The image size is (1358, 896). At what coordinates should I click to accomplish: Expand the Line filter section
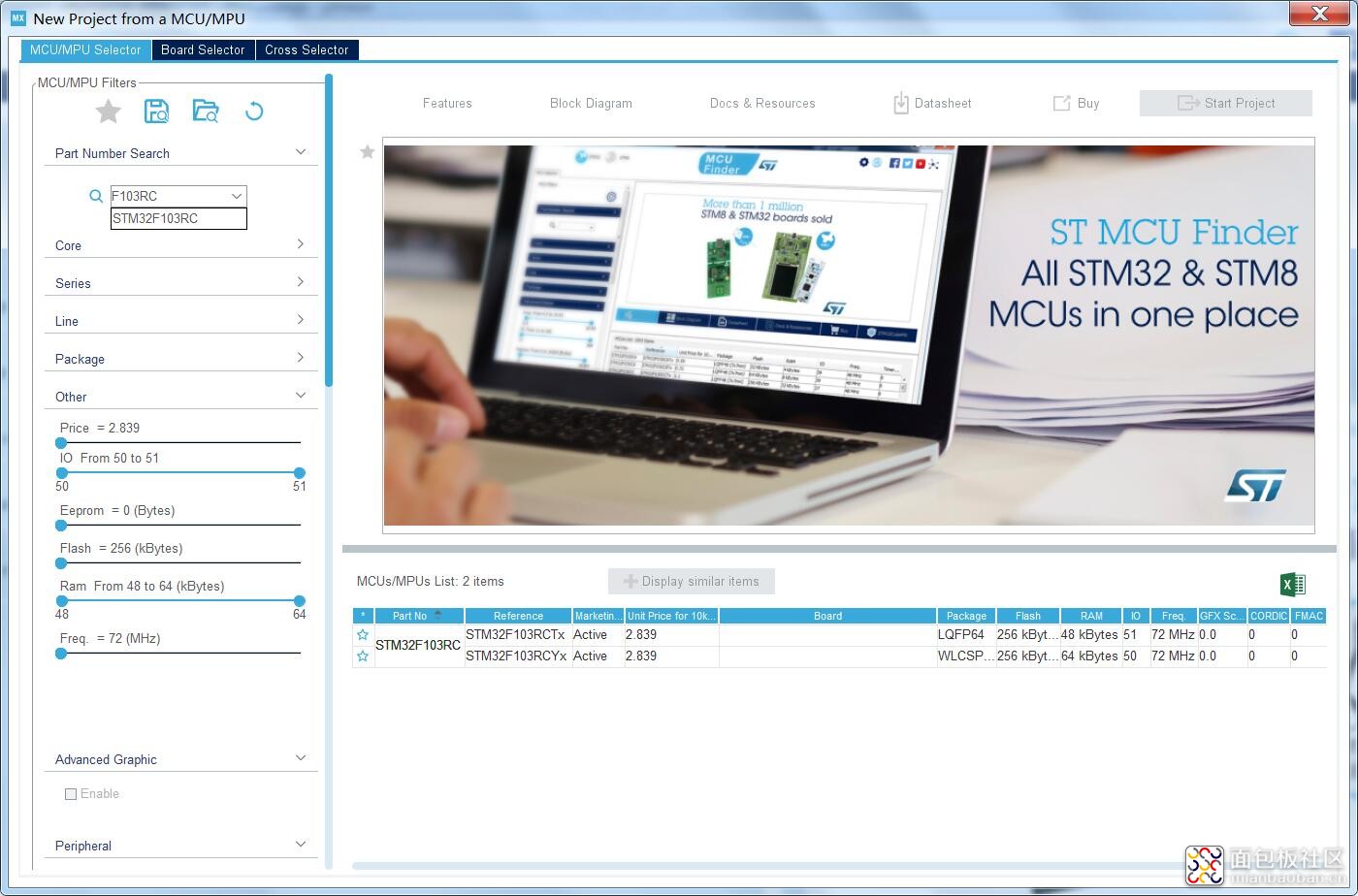[x=301, y=320]
